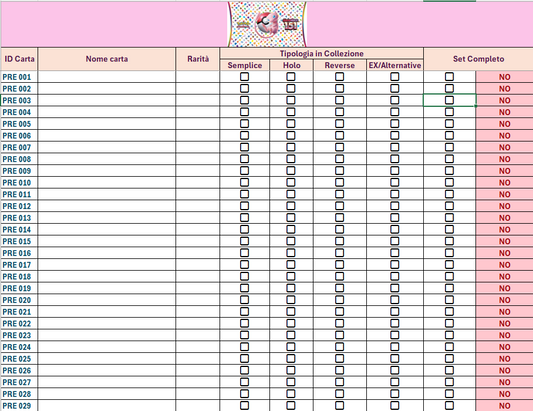Select the Semplice column header

tap(245, 65)
